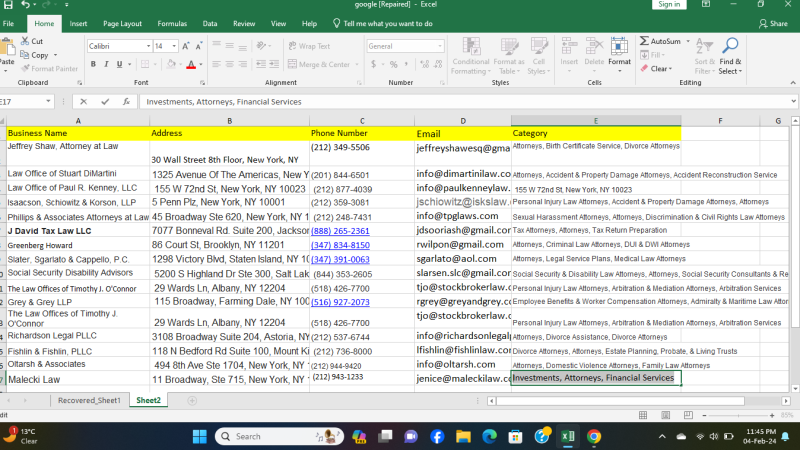The height and width of the screenshot is (450, 800).
Task: Increase font size with larger A icon
Action: tap(186, 46)
